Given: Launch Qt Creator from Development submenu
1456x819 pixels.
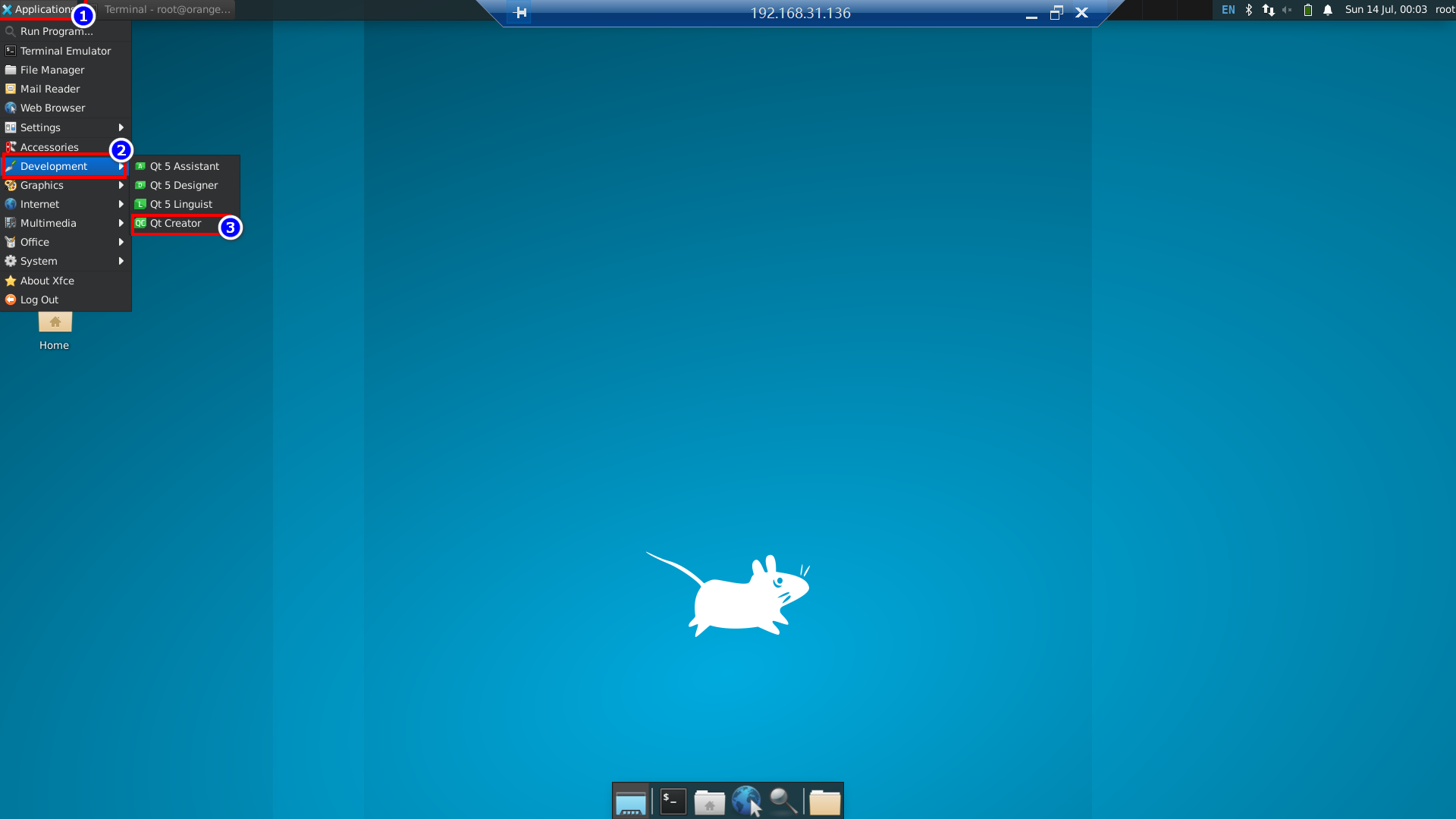Looking at the screenshot, I should (x=175, y=224).
